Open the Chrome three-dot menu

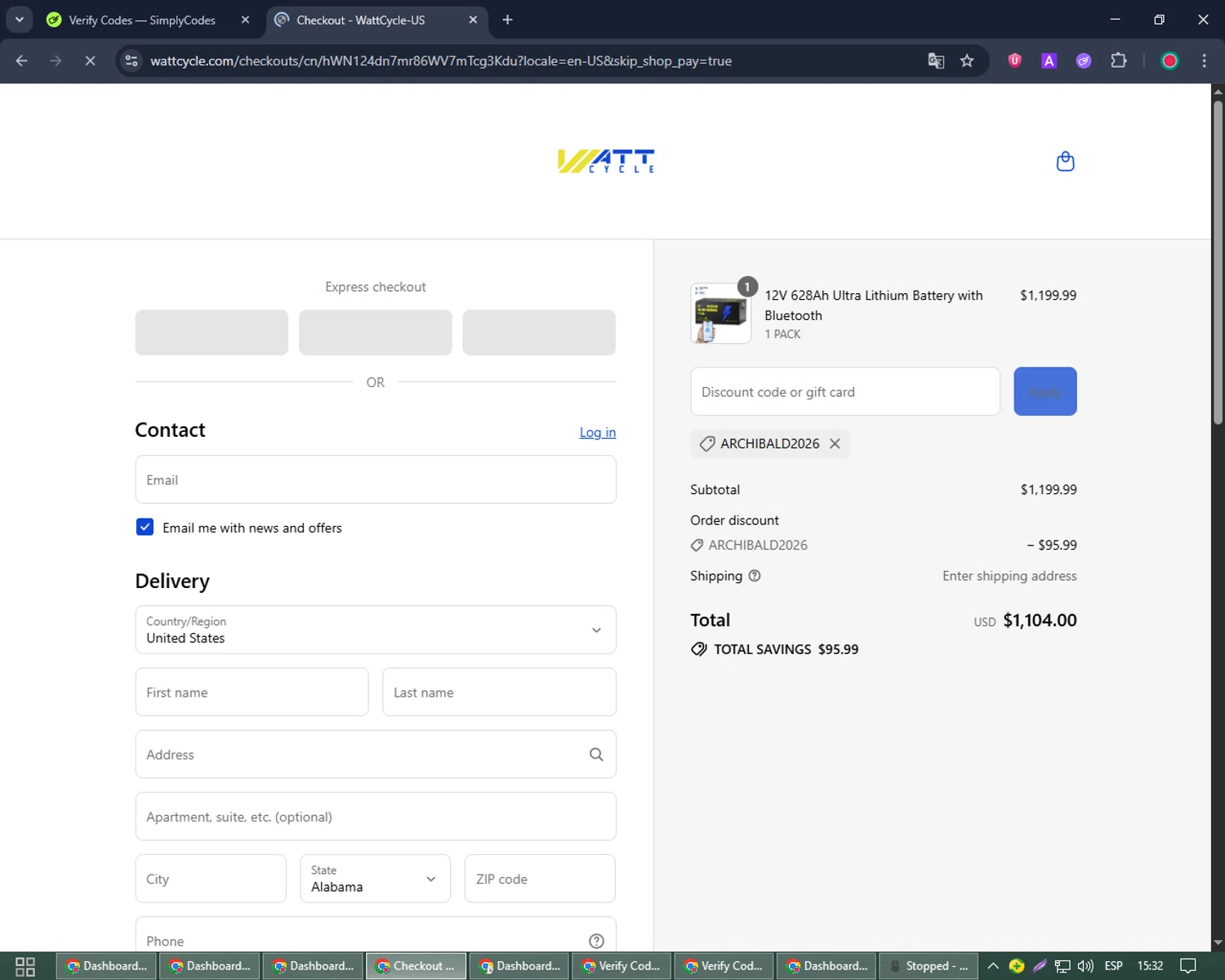1204,60
